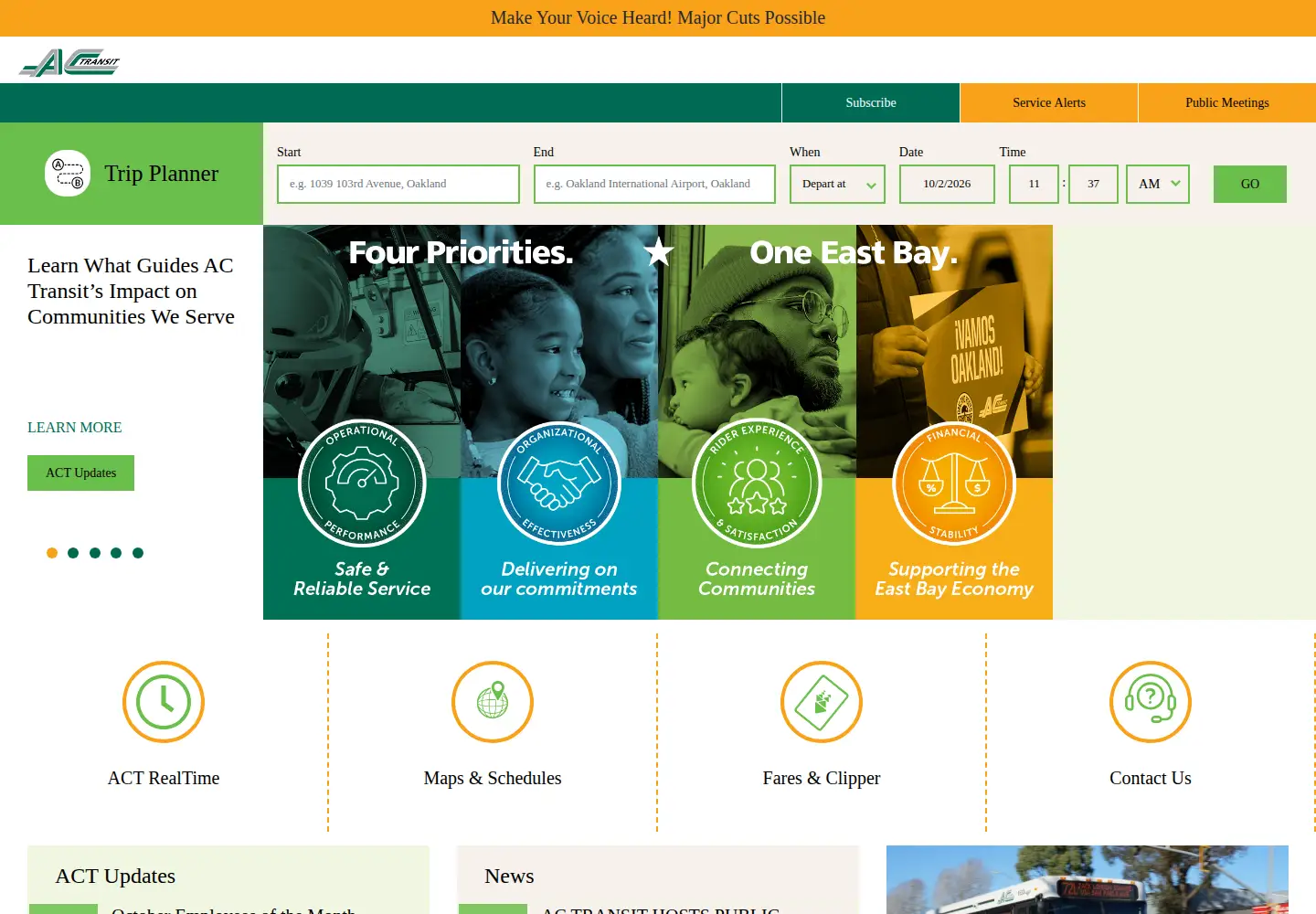Expand the Depart at dropdown
Viewport: 1316px width, 914px height.
pyautogui.click(x=837, y=184)
